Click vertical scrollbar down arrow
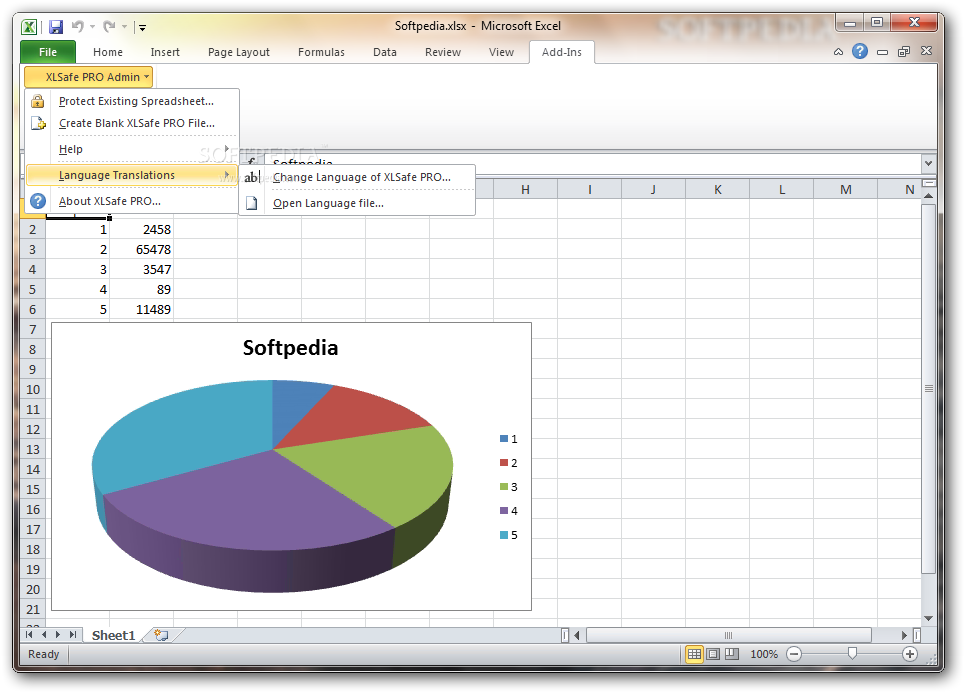965x693 pixels. coord(928,619)
